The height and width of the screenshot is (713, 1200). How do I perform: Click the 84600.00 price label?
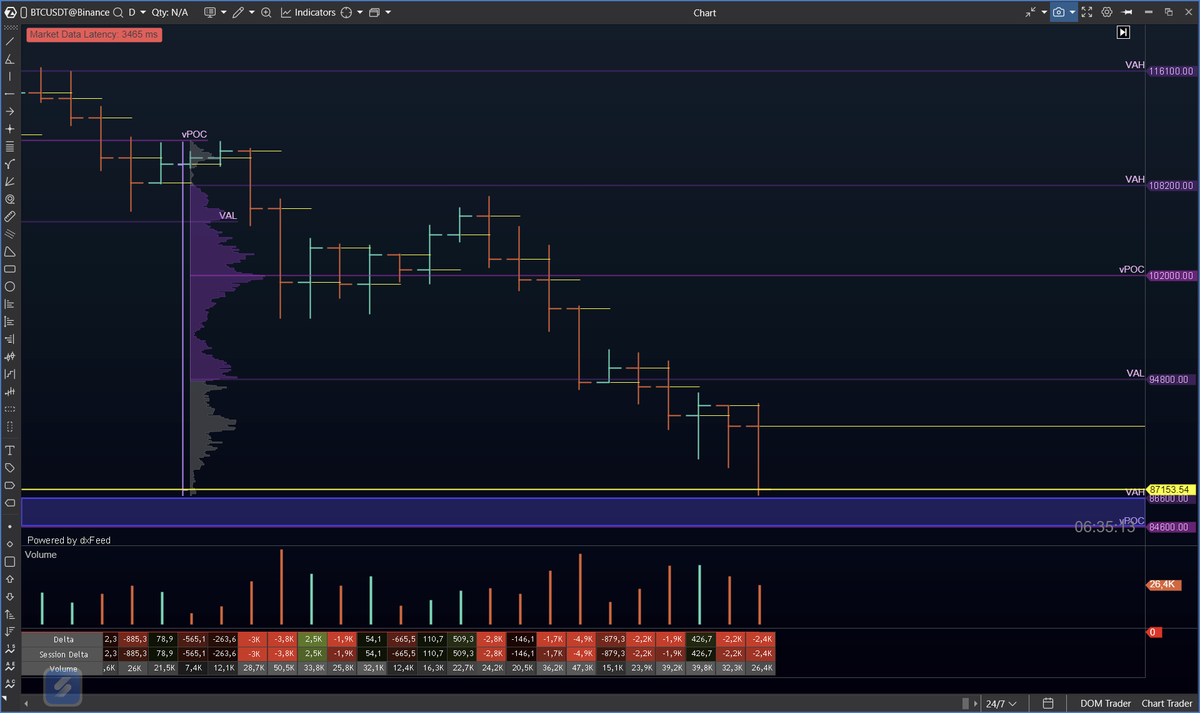point(1171,527)
